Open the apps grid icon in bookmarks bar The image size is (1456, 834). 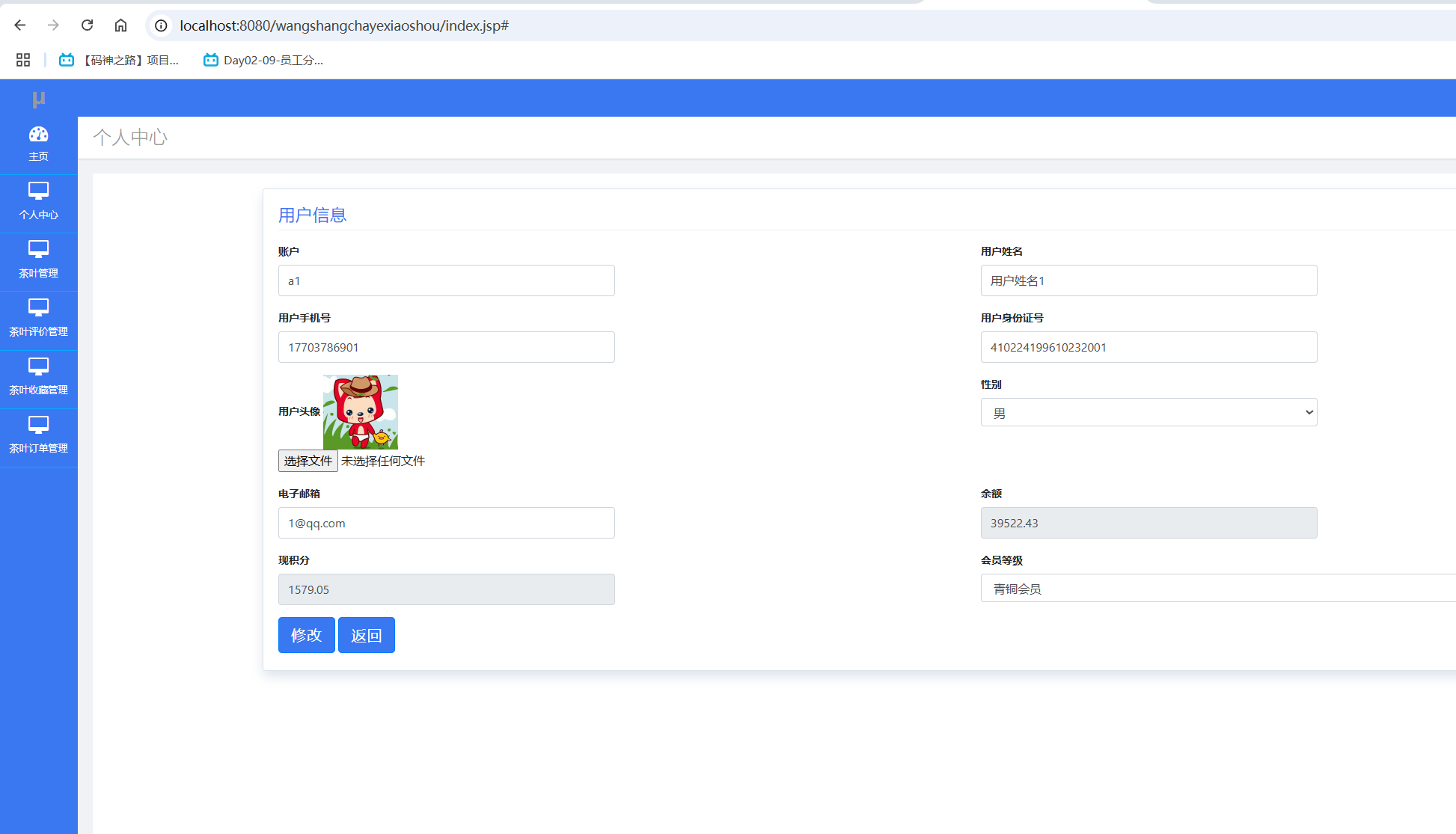pos(23,60)
